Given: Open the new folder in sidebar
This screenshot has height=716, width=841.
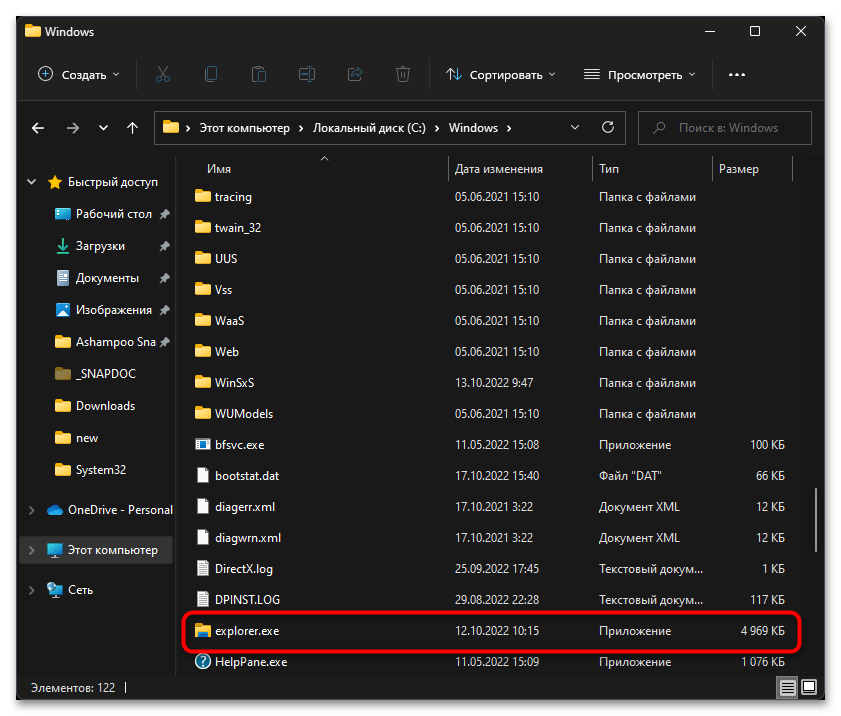Looking at the screenshot, I should [x=87, y=438].
